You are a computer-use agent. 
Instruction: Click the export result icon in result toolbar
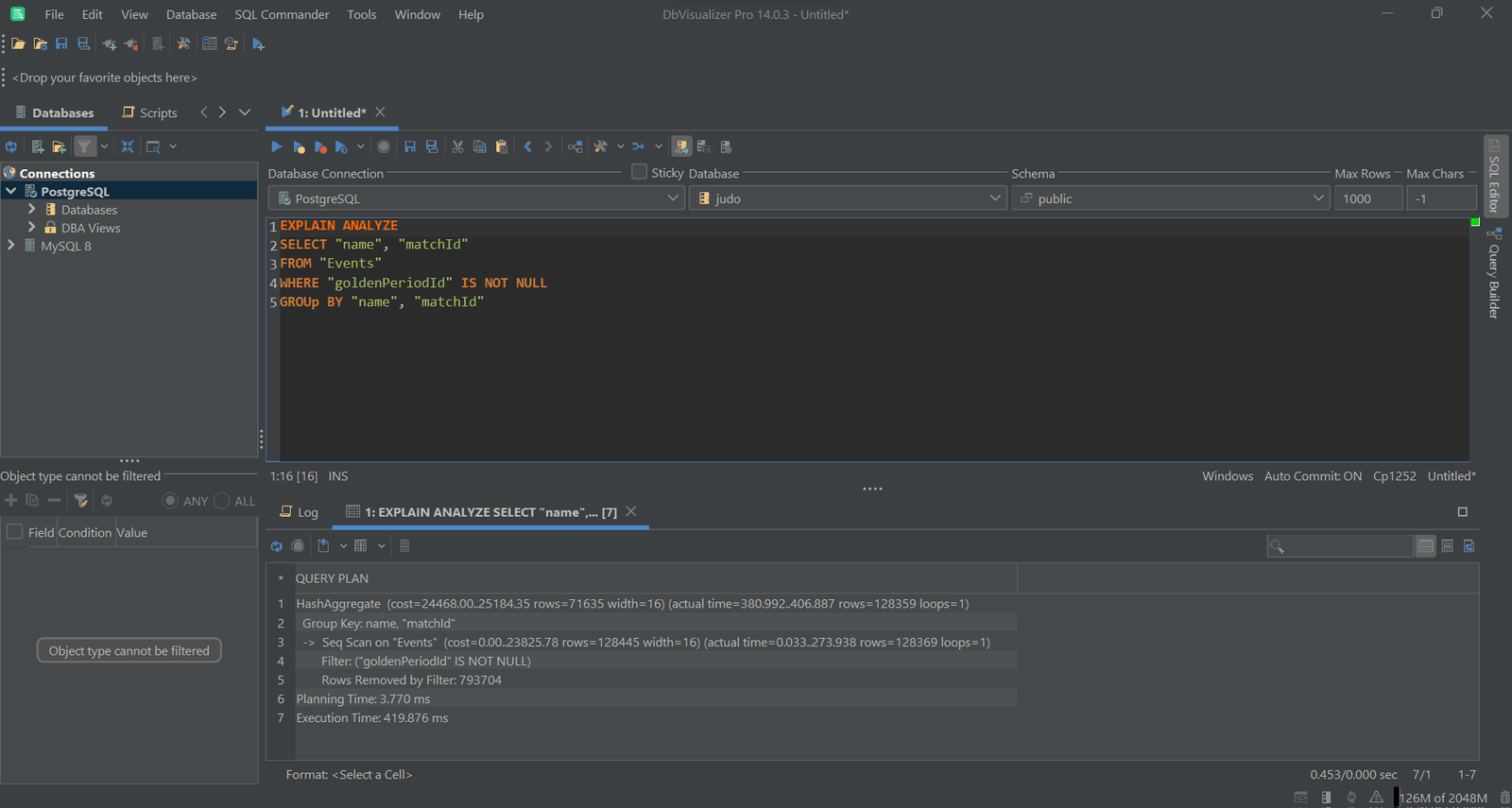[323, 546]
